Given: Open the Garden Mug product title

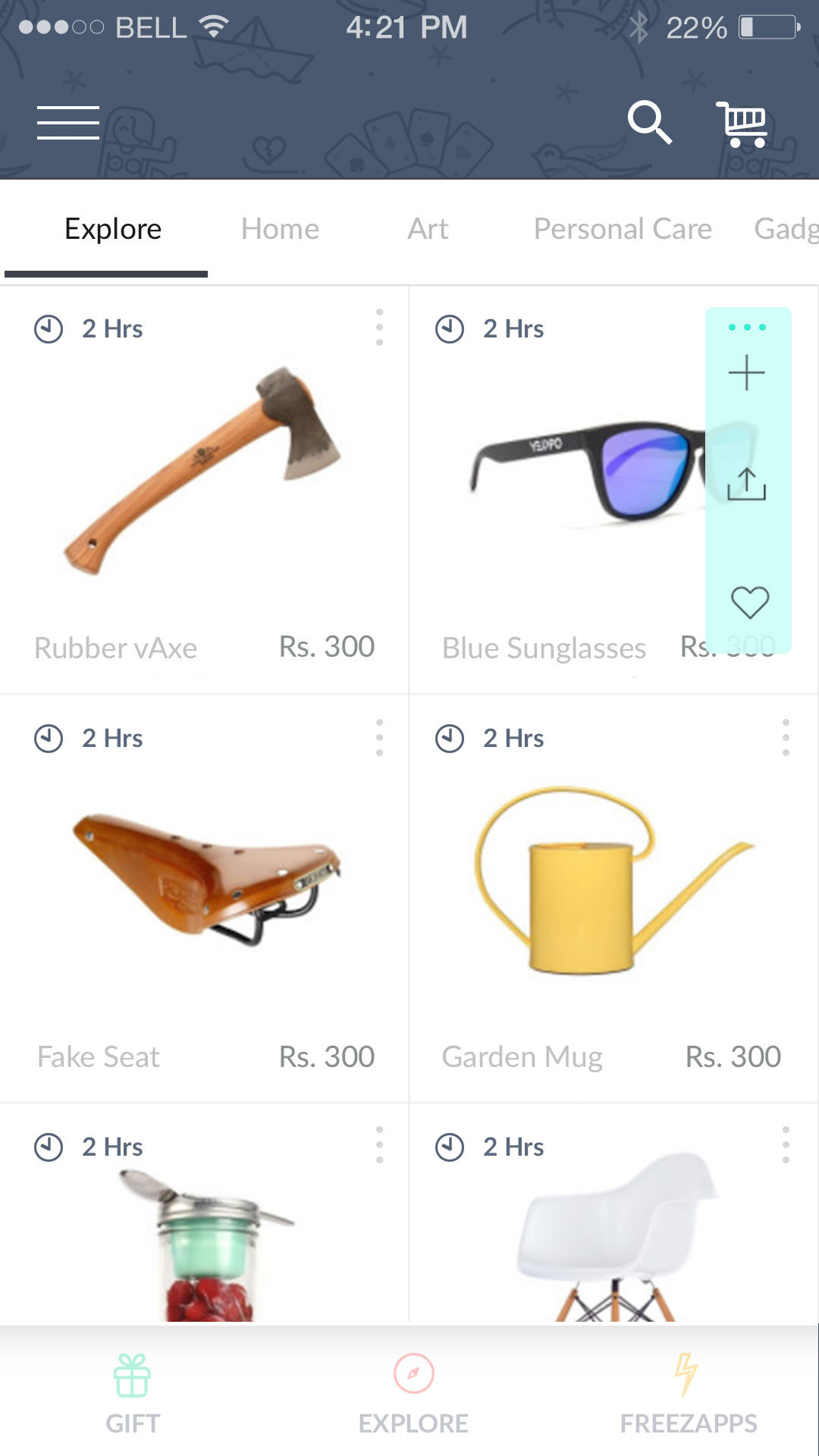Looking at the screenshot, I should point(522,1056).
